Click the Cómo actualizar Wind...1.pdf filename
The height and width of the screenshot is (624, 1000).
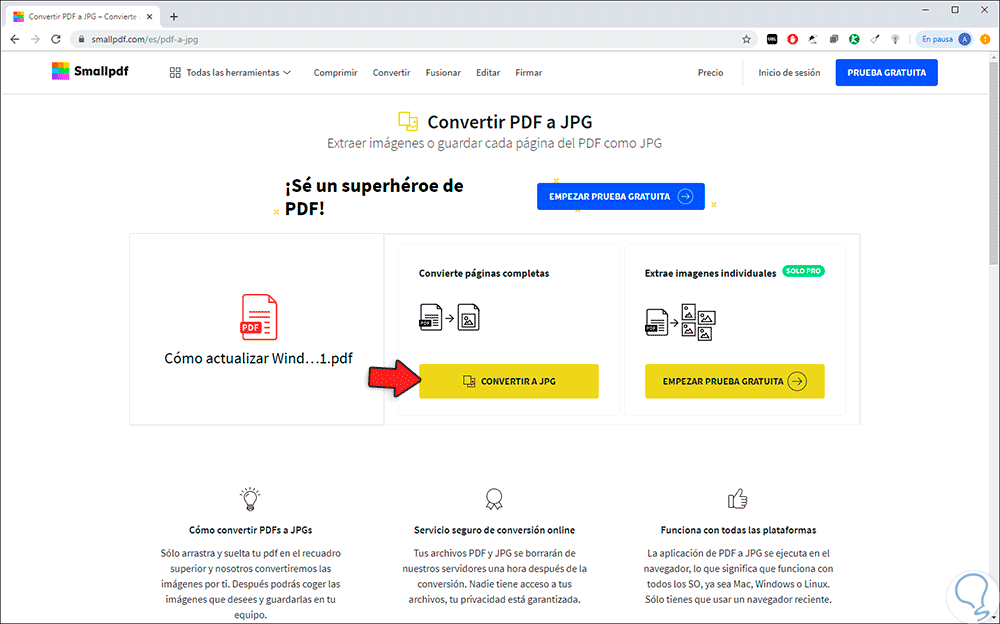[x=258, y=358]
